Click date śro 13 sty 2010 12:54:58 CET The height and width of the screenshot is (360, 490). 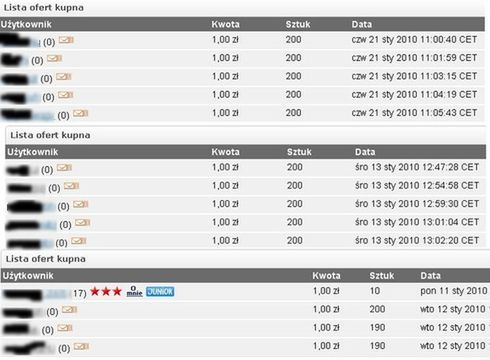tap(417, 186)
